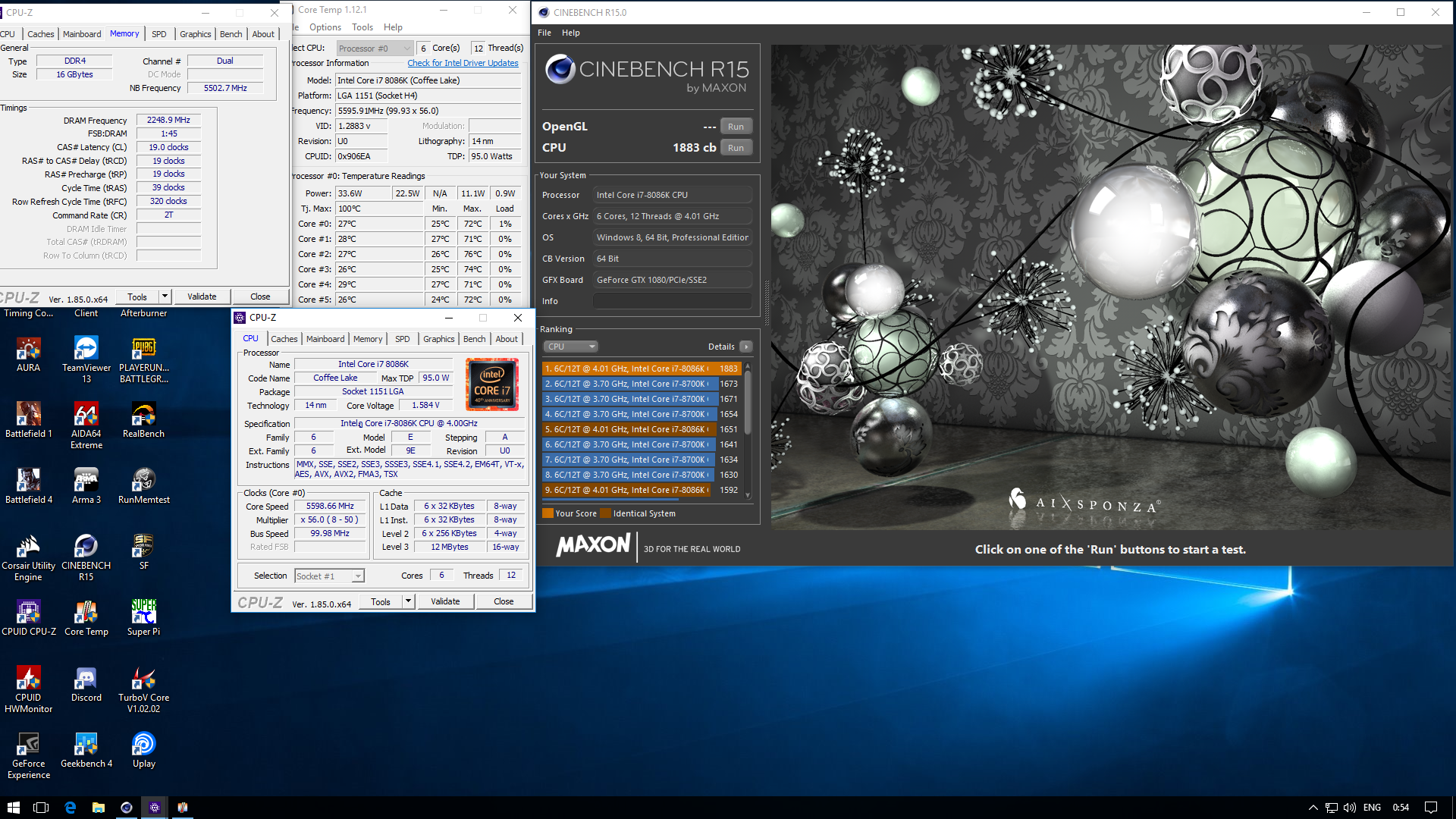Click Identical System legend swatch
This screenshot has height=819, width=1456.
coord(605,513)
